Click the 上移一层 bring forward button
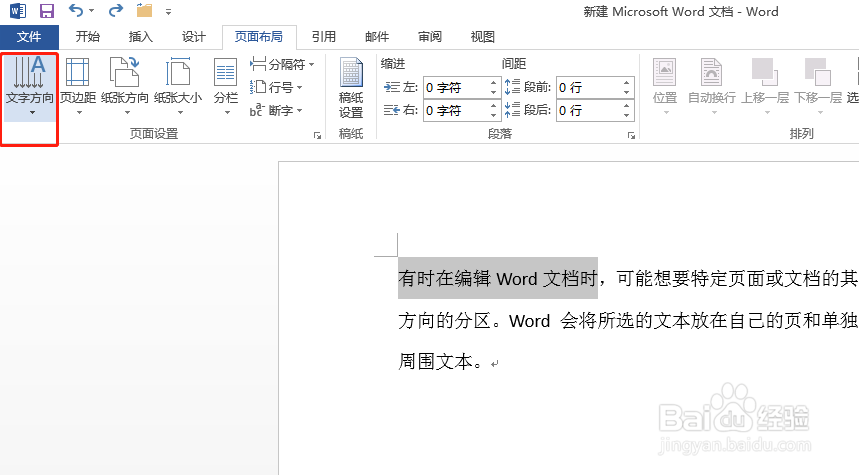The width and height of the screenshot is (859, 475). tap(765, 87)
